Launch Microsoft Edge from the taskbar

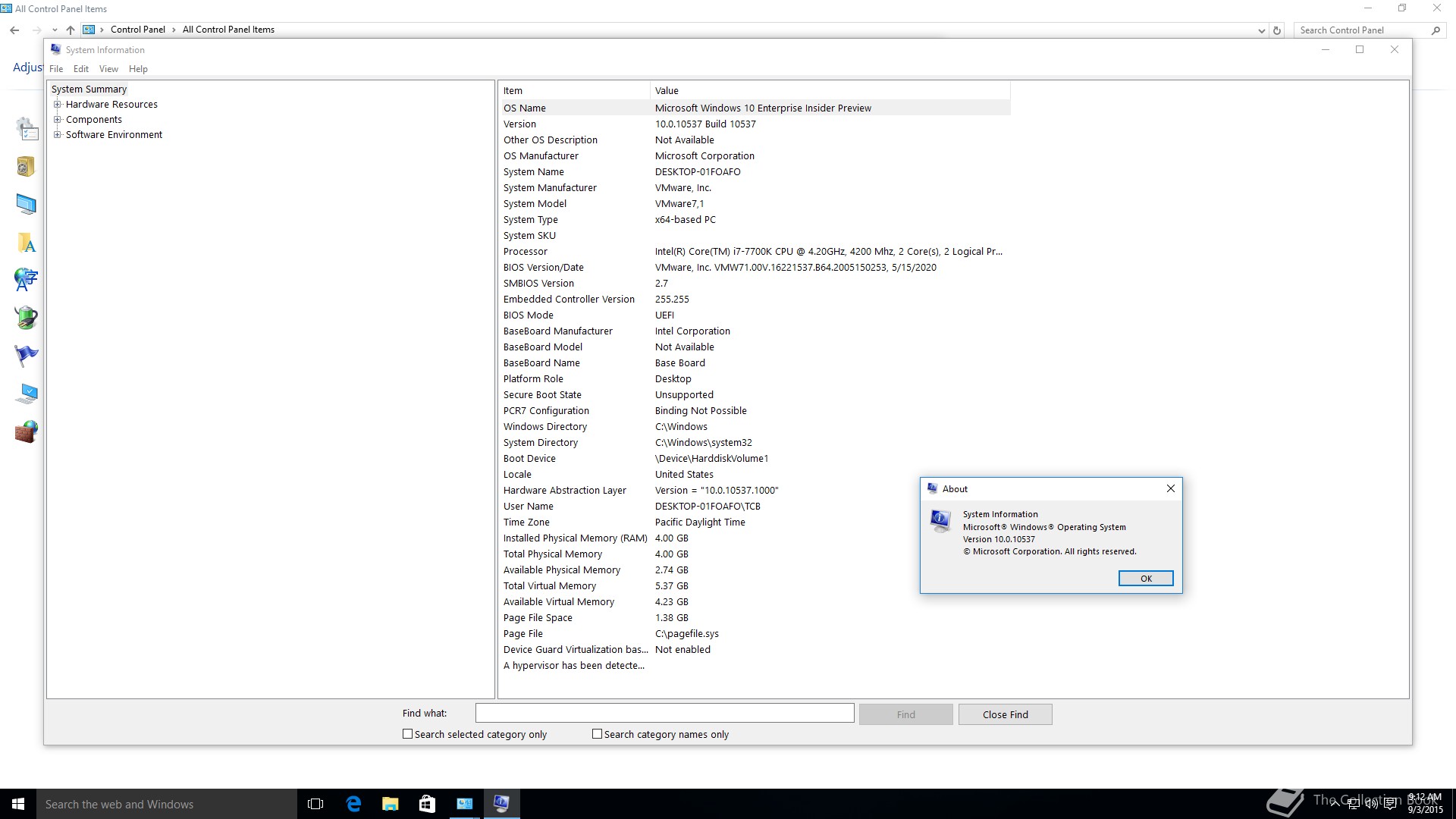click(x=353, y=804)
